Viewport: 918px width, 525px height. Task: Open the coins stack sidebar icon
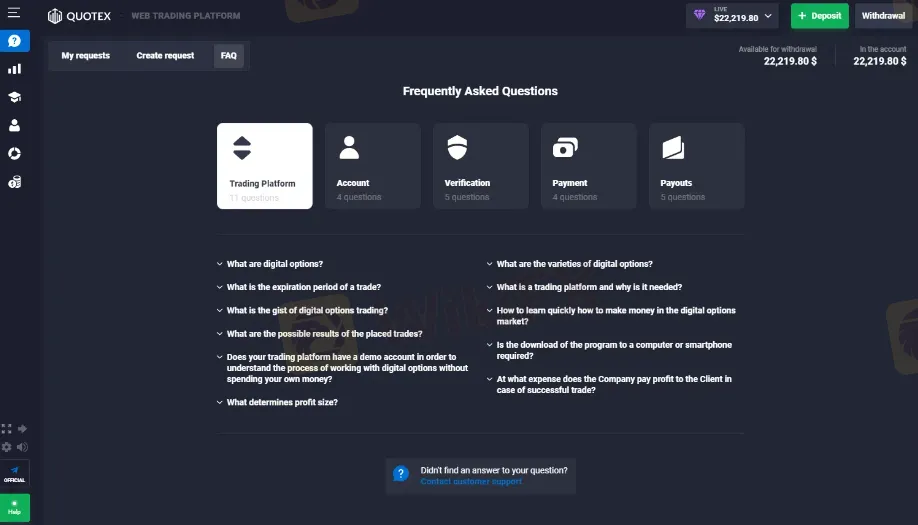click(x=15, y=182)
